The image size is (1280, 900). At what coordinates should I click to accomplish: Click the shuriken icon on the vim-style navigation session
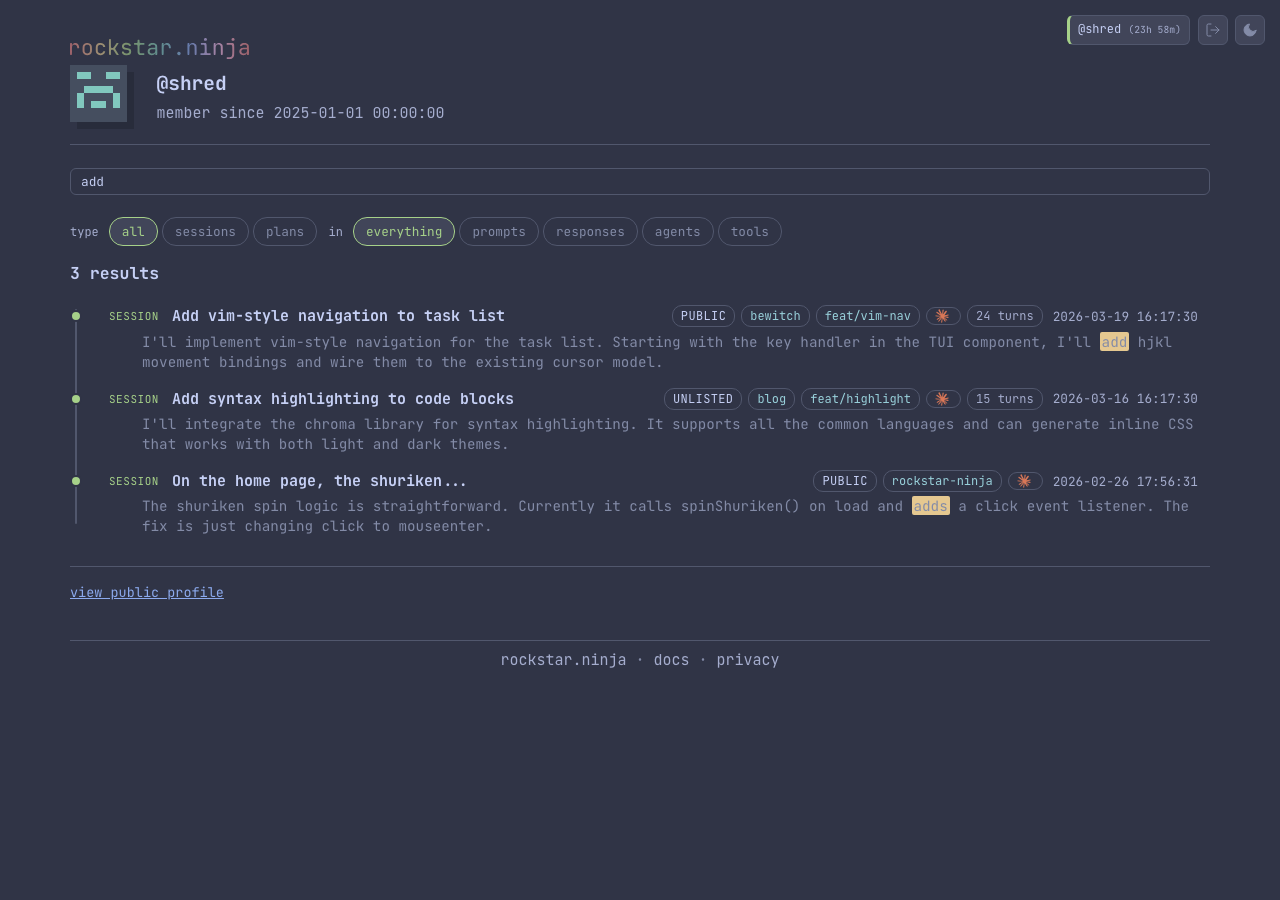tap(942, 315)
